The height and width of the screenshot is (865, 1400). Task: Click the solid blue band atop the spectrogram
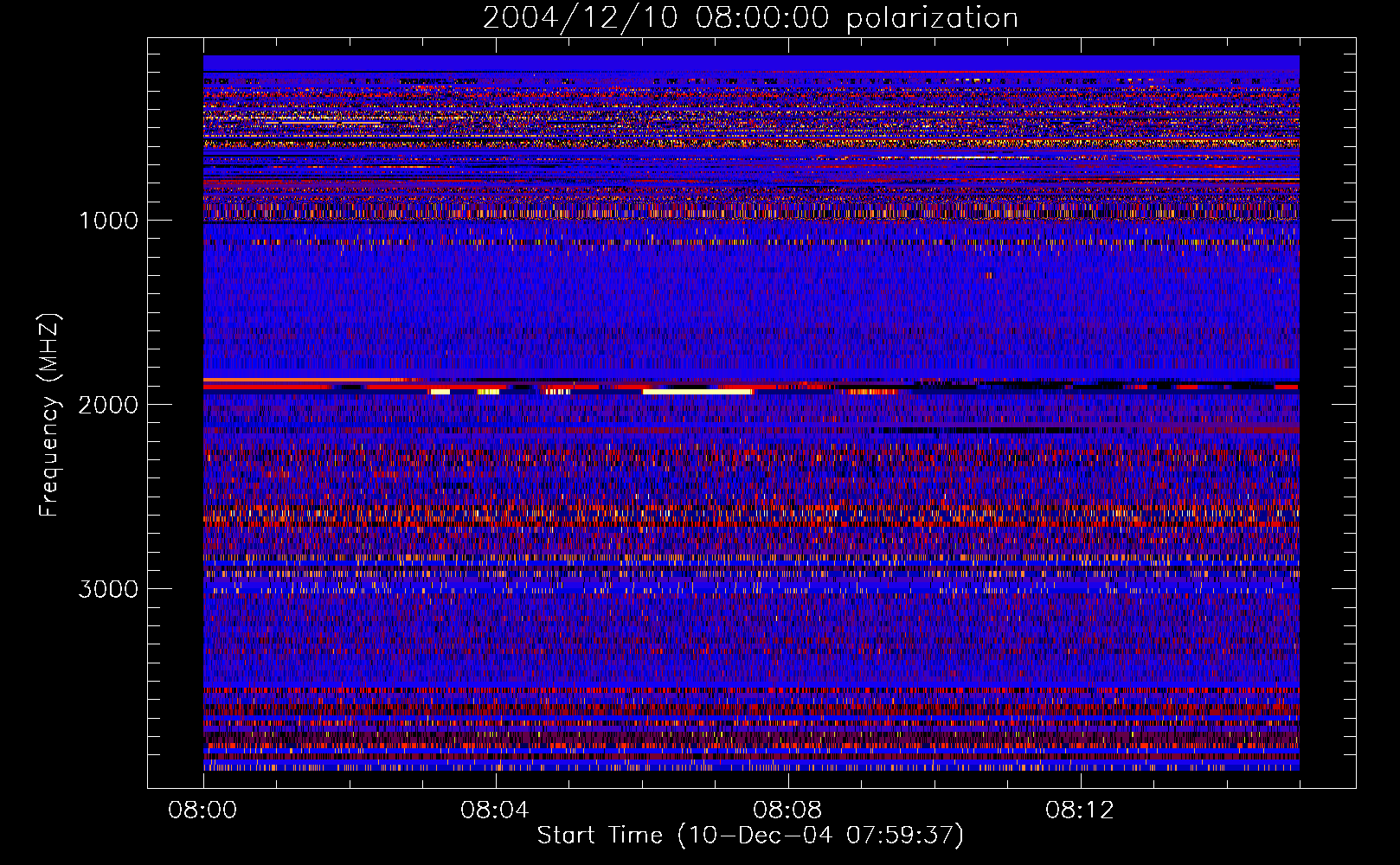tap(749, 62)
